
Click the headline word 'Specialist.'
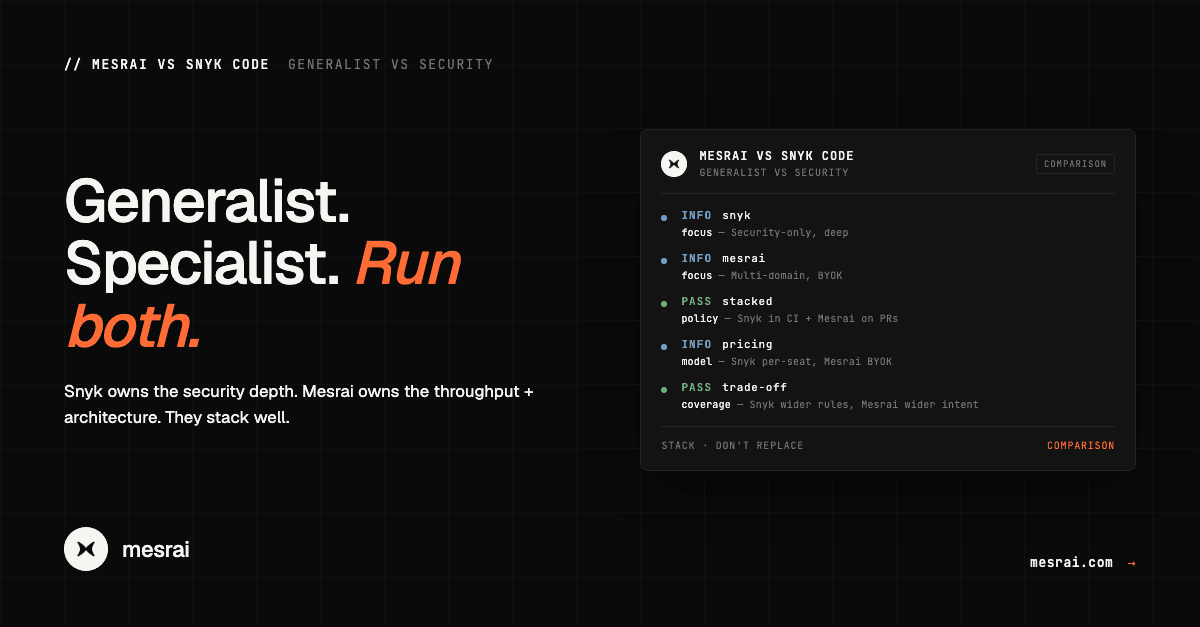pyautogui.click(x=204, y=264)
